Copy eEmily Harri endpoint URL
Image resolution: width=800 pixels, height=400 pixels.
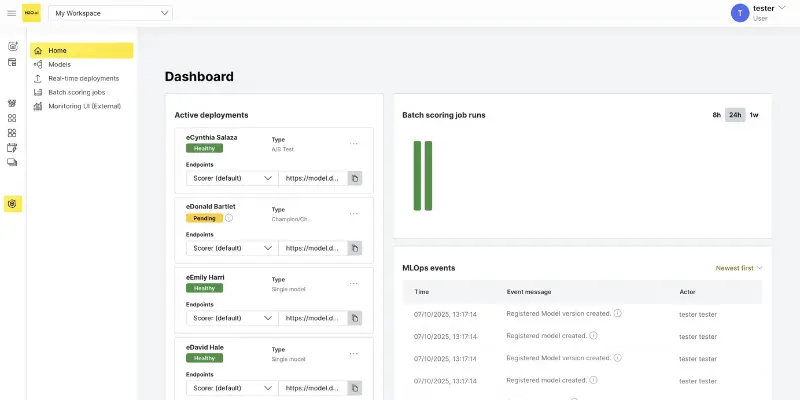click(x=354, y=318)
